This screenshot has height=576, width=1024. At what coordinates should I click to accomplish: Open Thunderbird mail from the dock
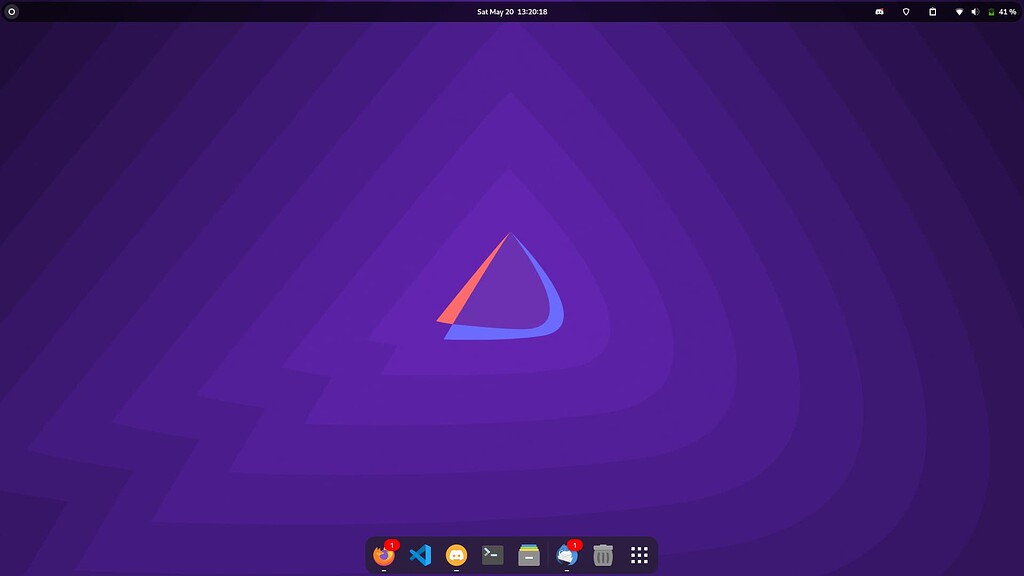coord(565,555)
